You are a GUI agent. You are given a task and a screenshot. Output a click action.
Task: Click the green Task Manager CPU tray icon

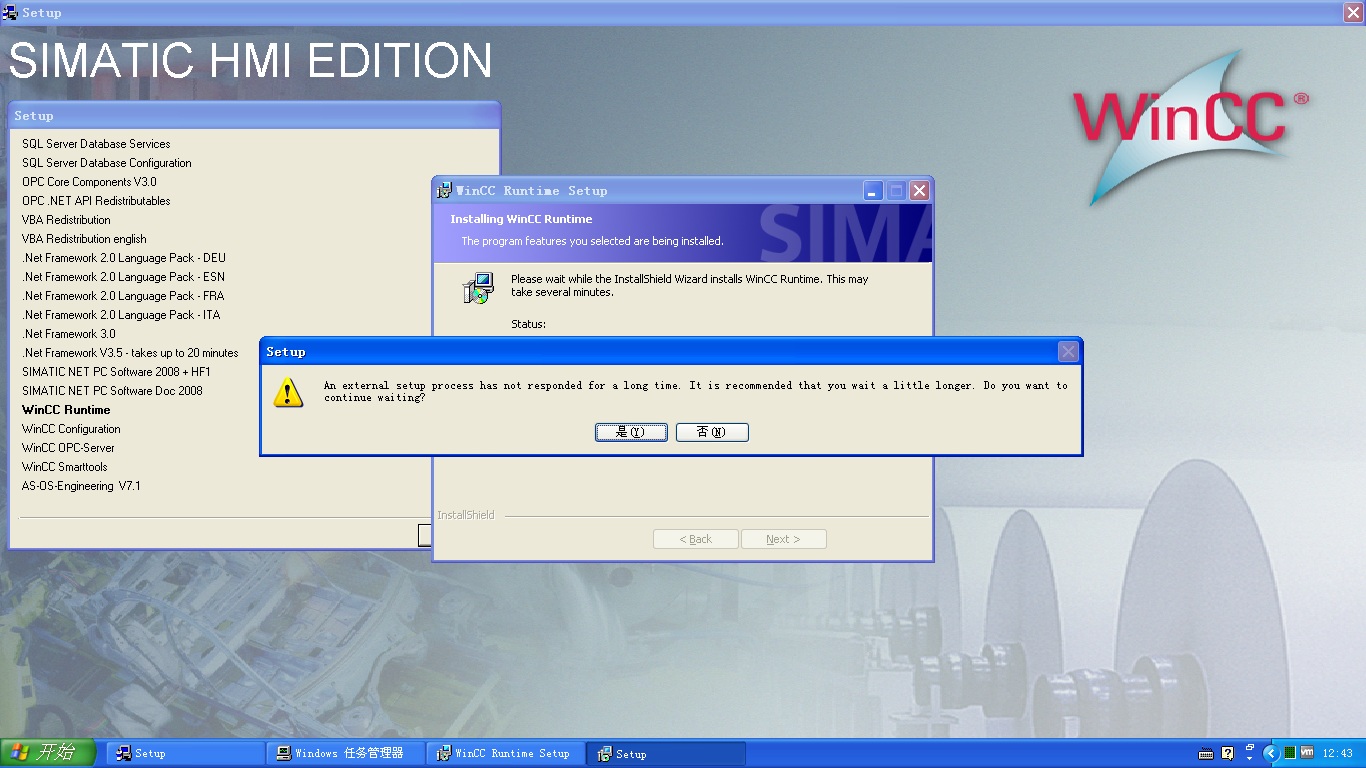(x=1290, y=753)
